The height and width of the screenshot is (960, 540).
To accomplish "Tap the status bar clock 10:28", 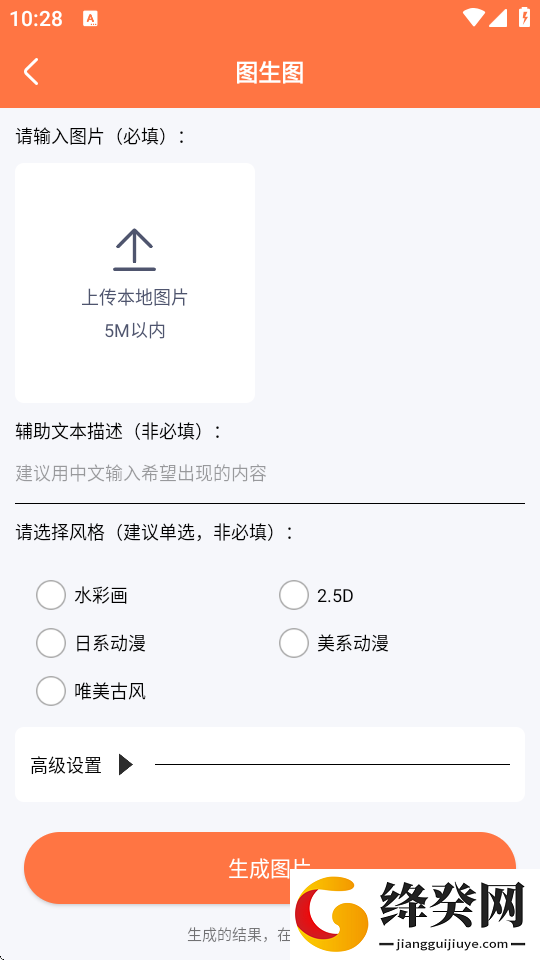I will pyautogui.click(x=36, y=18).
